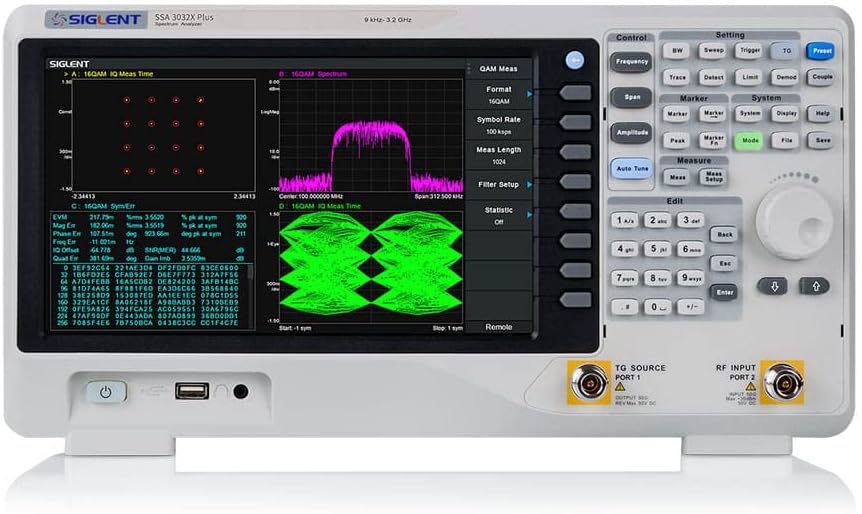Click the hardware softkey beside Statistic
Viewport: 862px width, 514px height.
coord(576,211)
